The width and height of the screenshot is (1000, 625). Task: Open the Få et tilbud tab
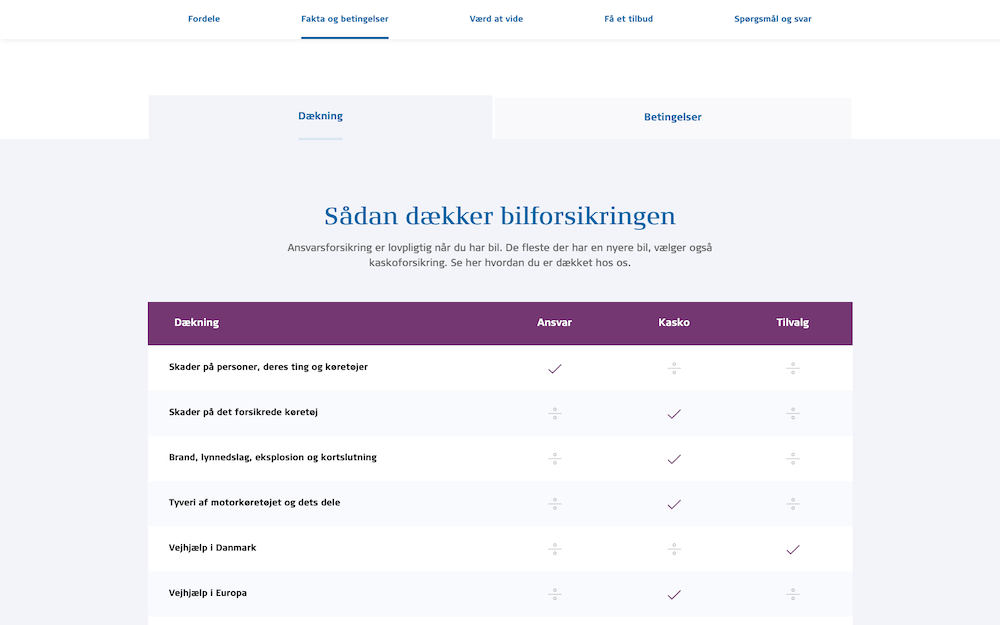point(628,18)
